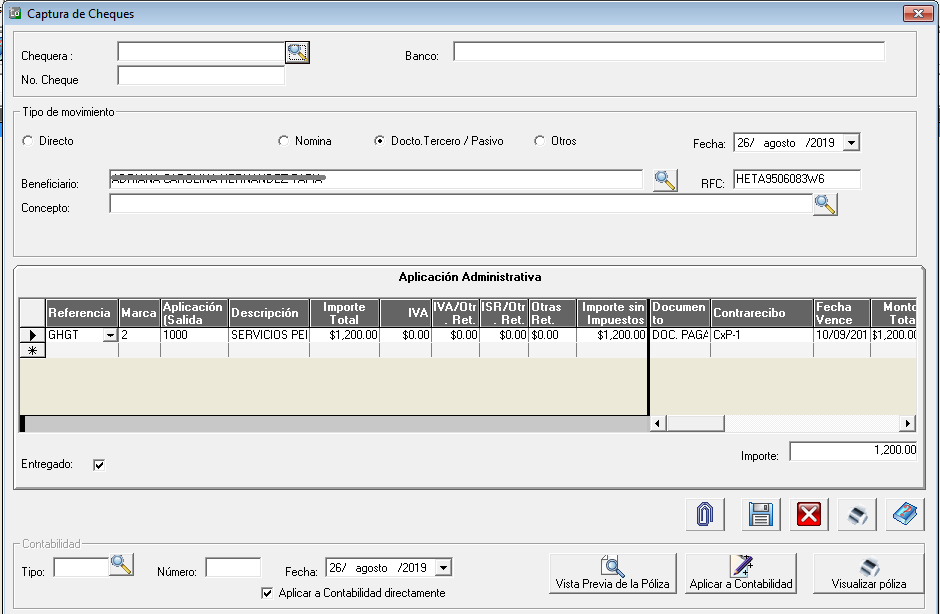Open the Contabilidad Fecha date picker
This screenshot has height=614, width=940.
click(x=442, y=568)
